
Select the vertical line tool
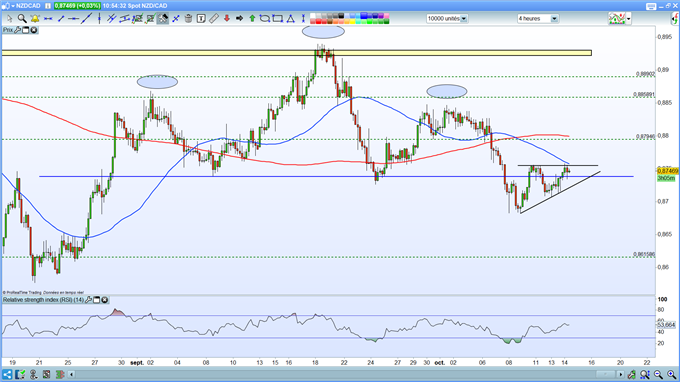(x=100, y=18)
